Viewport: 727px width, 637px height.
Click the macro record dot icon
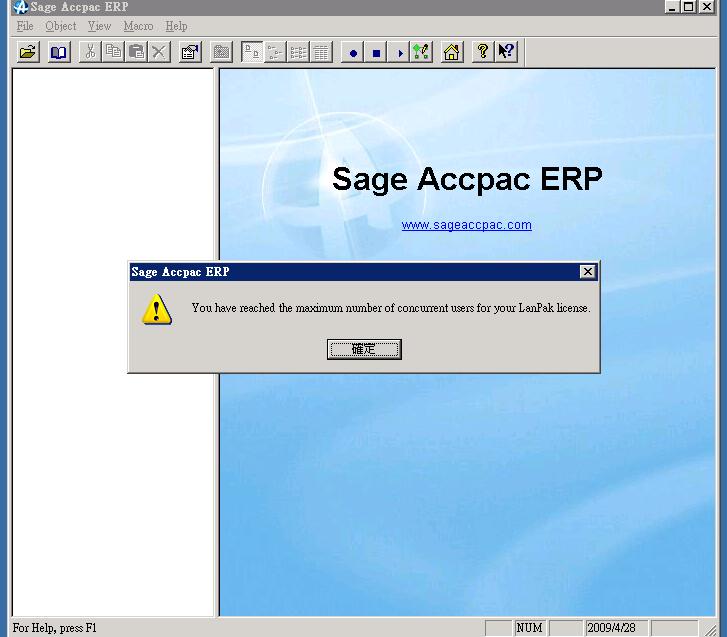[352, 52]
